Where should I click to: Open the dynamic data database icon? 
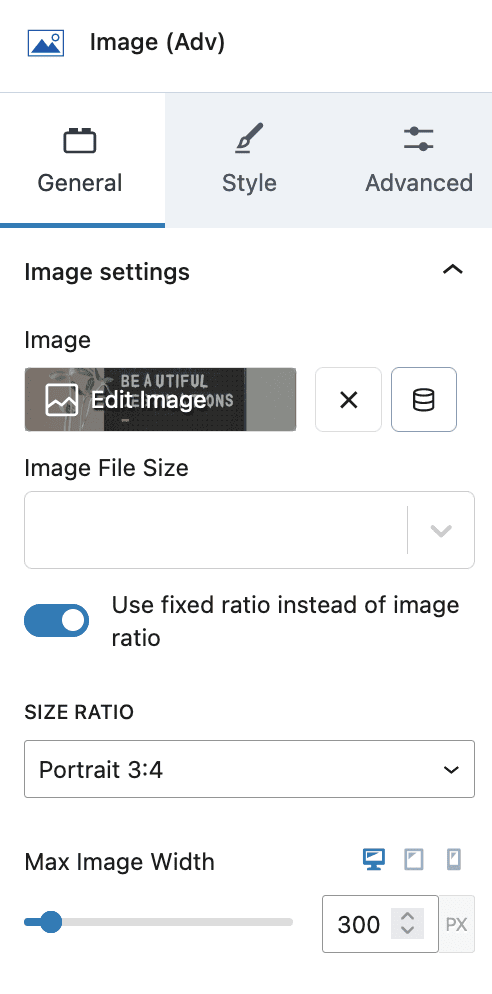tap(424, 400)
